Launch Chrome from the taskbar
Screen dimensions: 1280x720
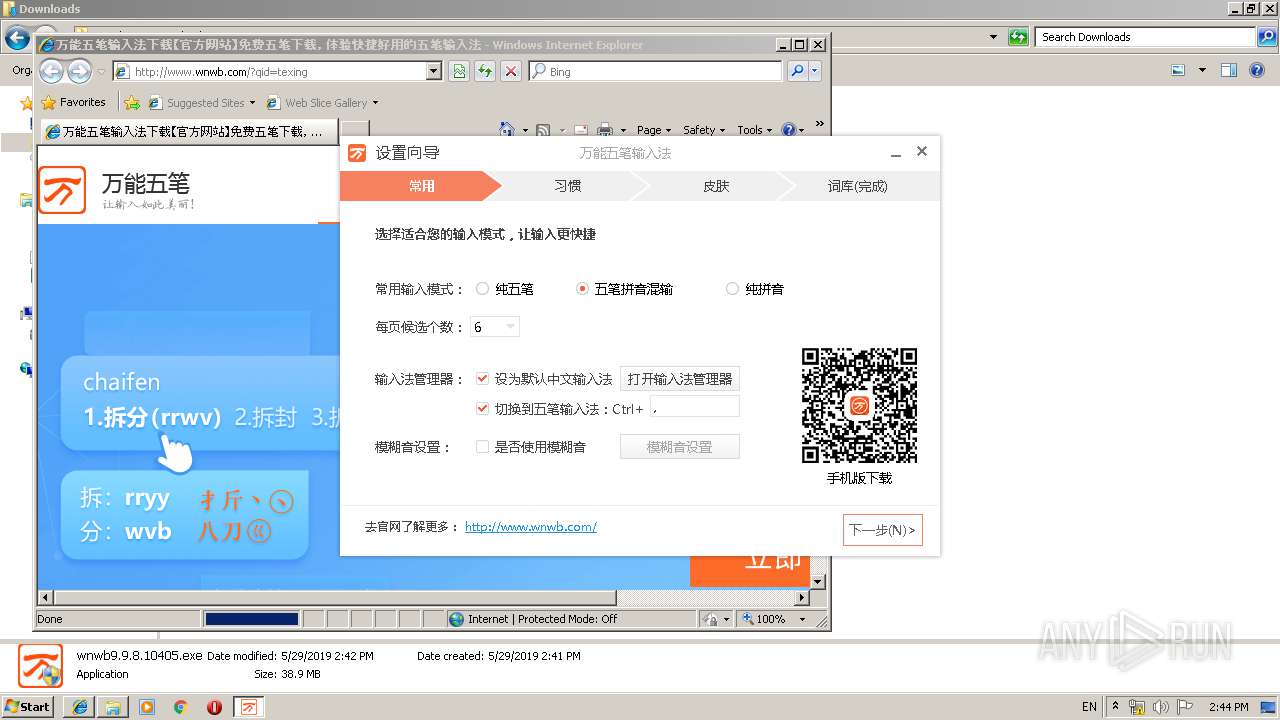pyautogui.click(x=180, y=707)
